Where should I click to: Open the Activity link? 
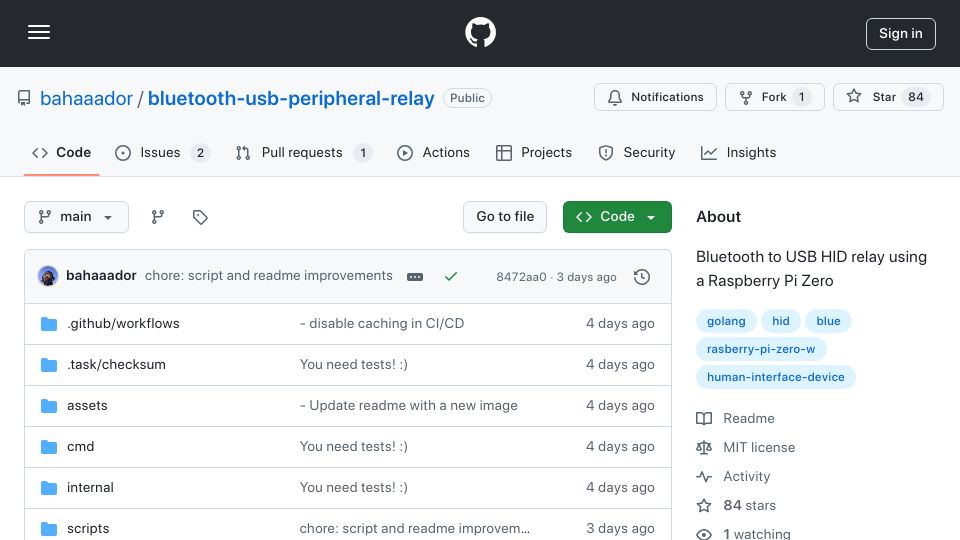[746, 476]
